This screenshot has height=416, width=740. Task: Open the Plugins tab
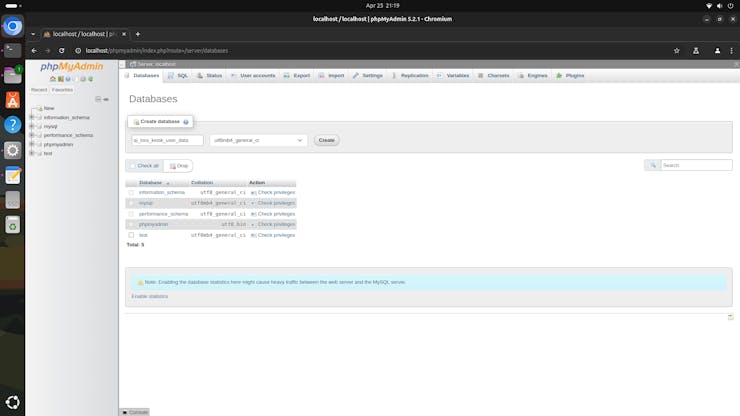tap(571, 76)
